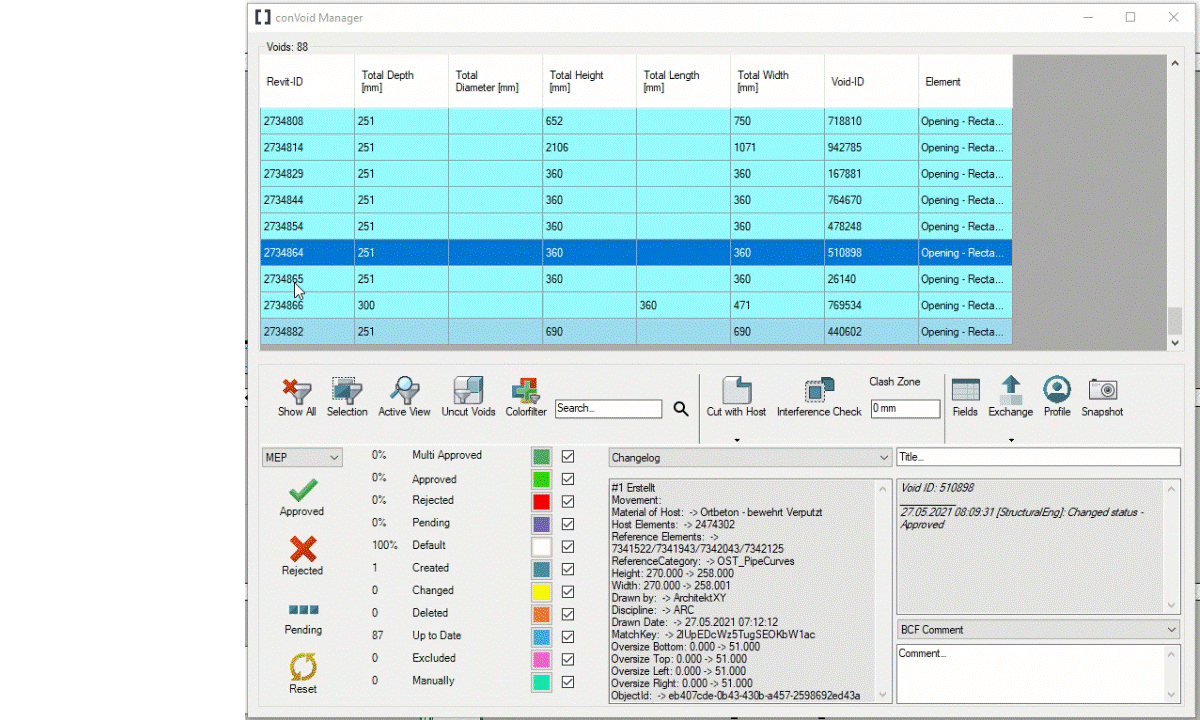Toggle the Deleted color checkbox
The height and width of the screenshot is (720, 1200).
click(568, 614)
